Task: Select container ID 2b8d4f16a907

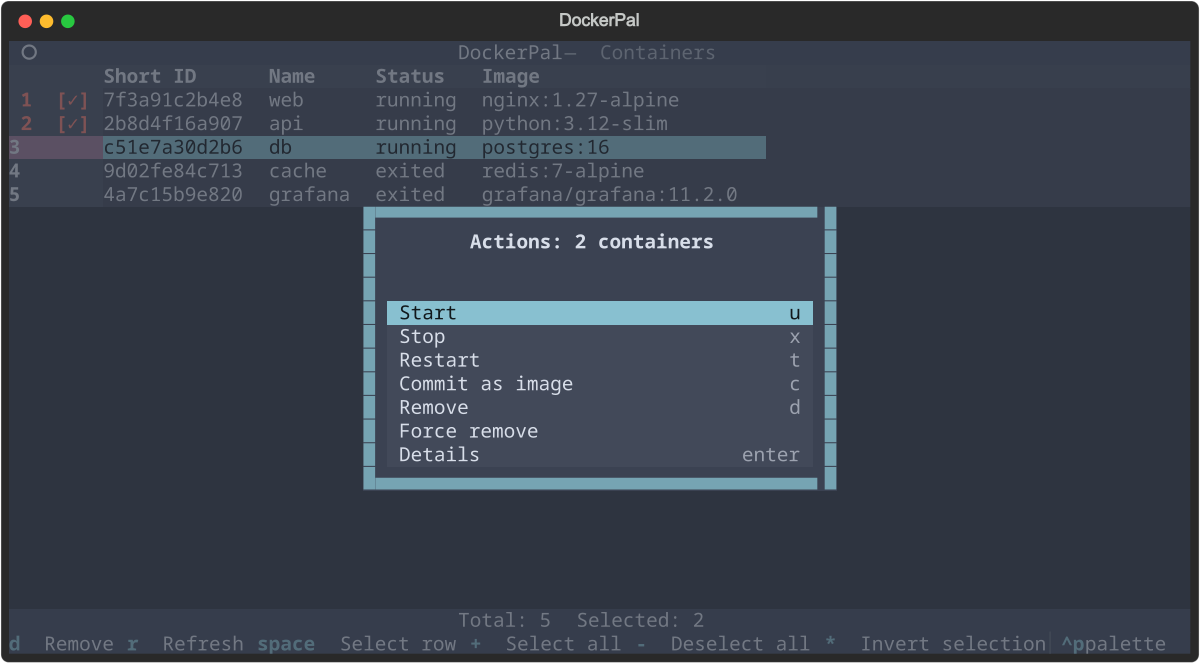Action: (x=173, y=124)
